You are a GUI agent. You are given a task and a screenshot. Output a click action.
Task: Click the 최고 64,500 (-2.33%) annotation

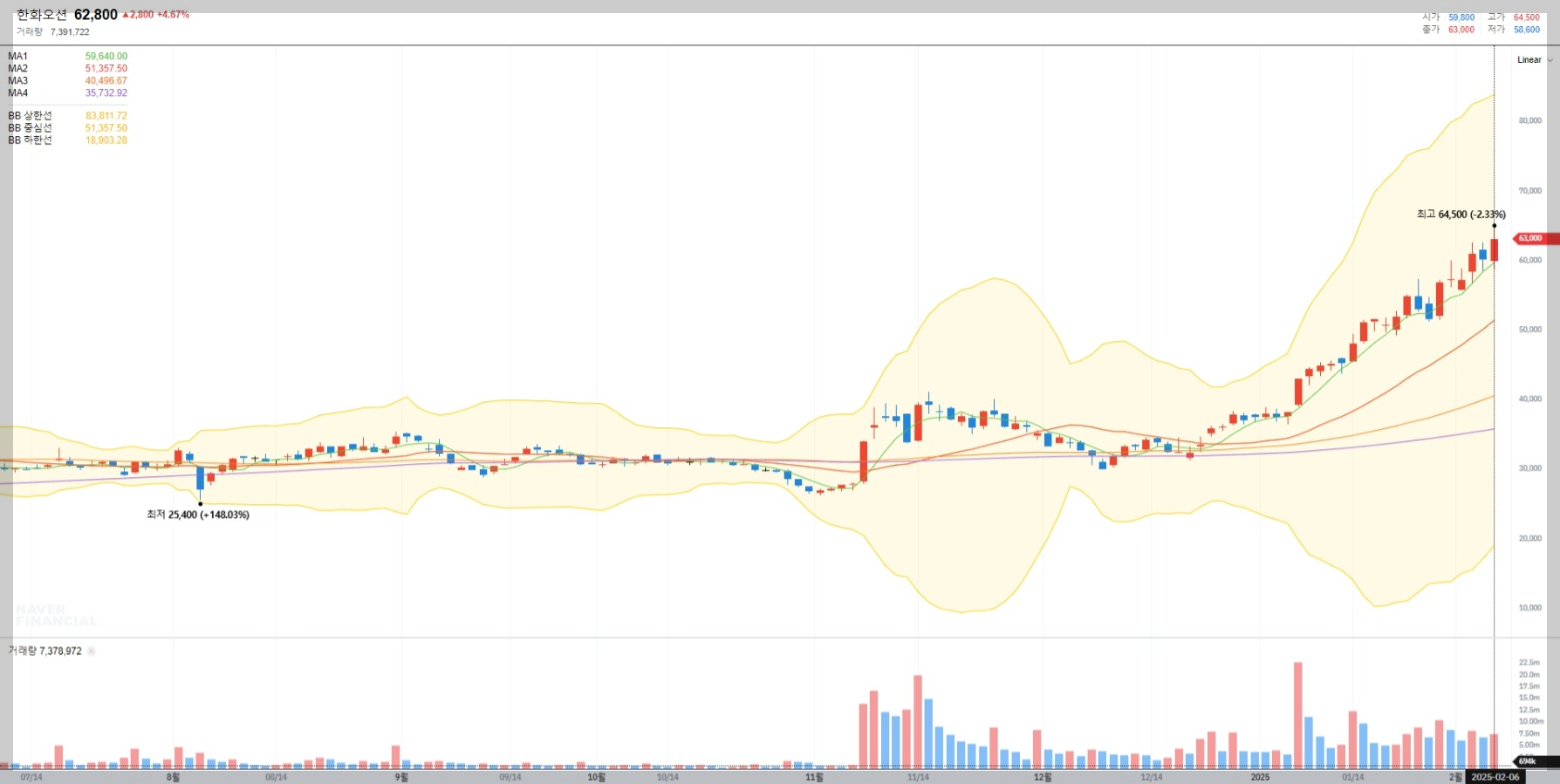(x=1461, y=215)
